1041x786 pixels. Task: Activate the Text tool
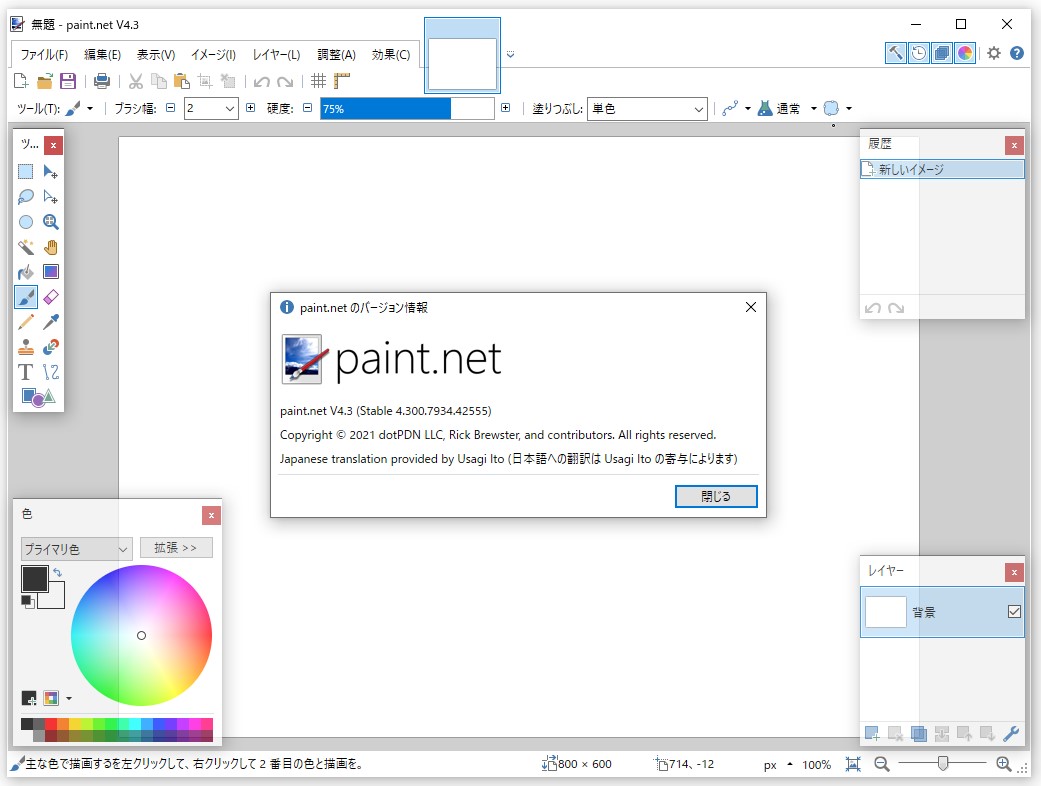point(26,371)
